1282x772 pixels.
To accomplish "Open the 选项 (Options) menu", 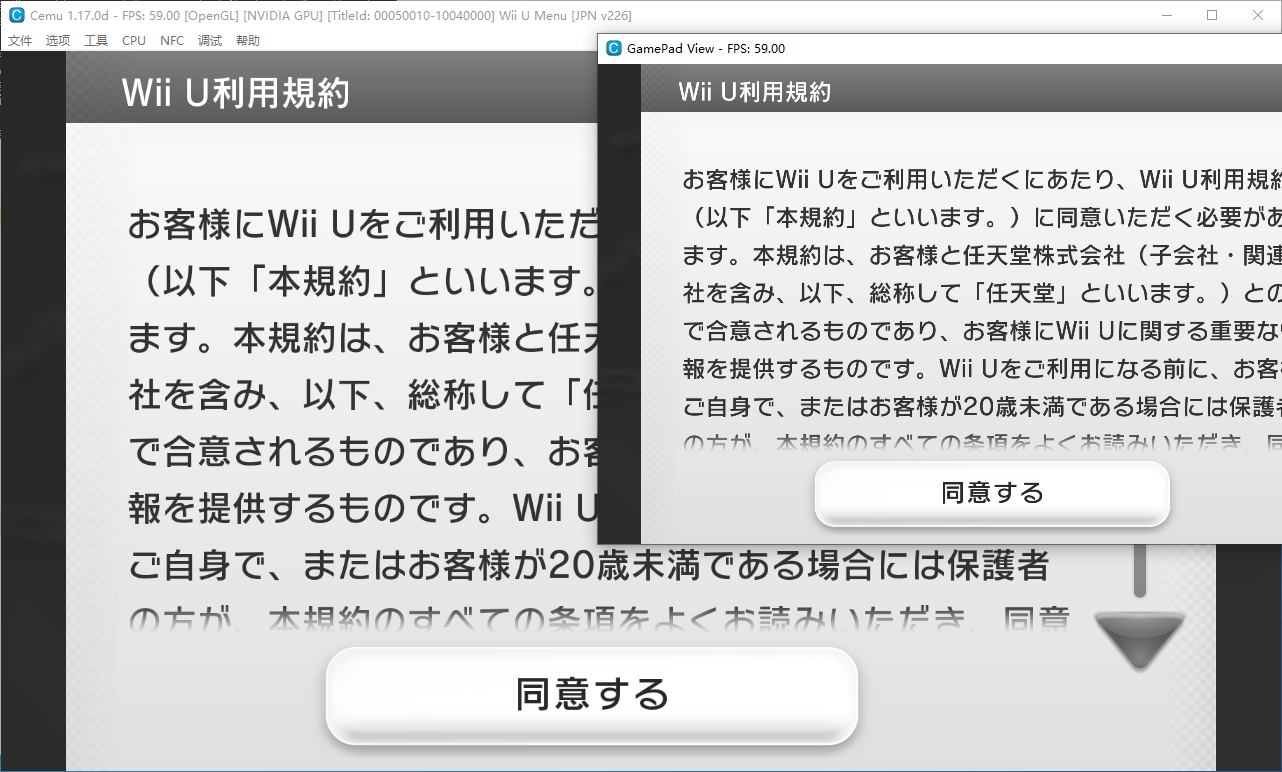I will click(x=57, y=40).
